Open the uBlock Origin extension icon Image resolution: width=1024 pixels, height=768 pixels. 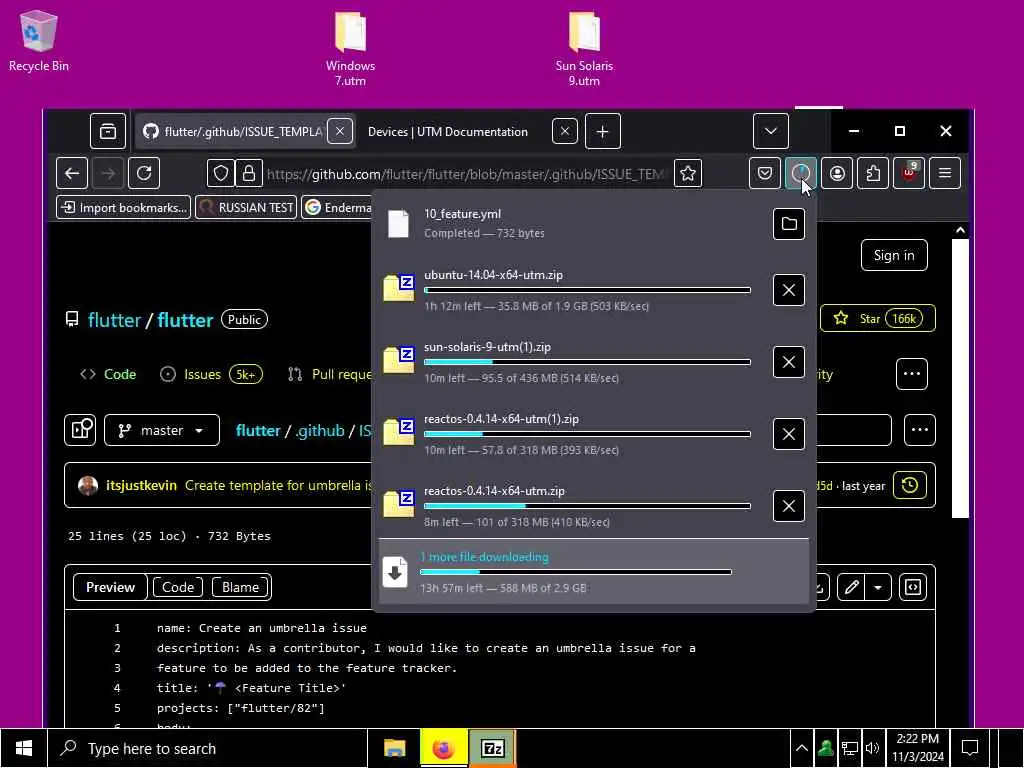tap(909, 173)
